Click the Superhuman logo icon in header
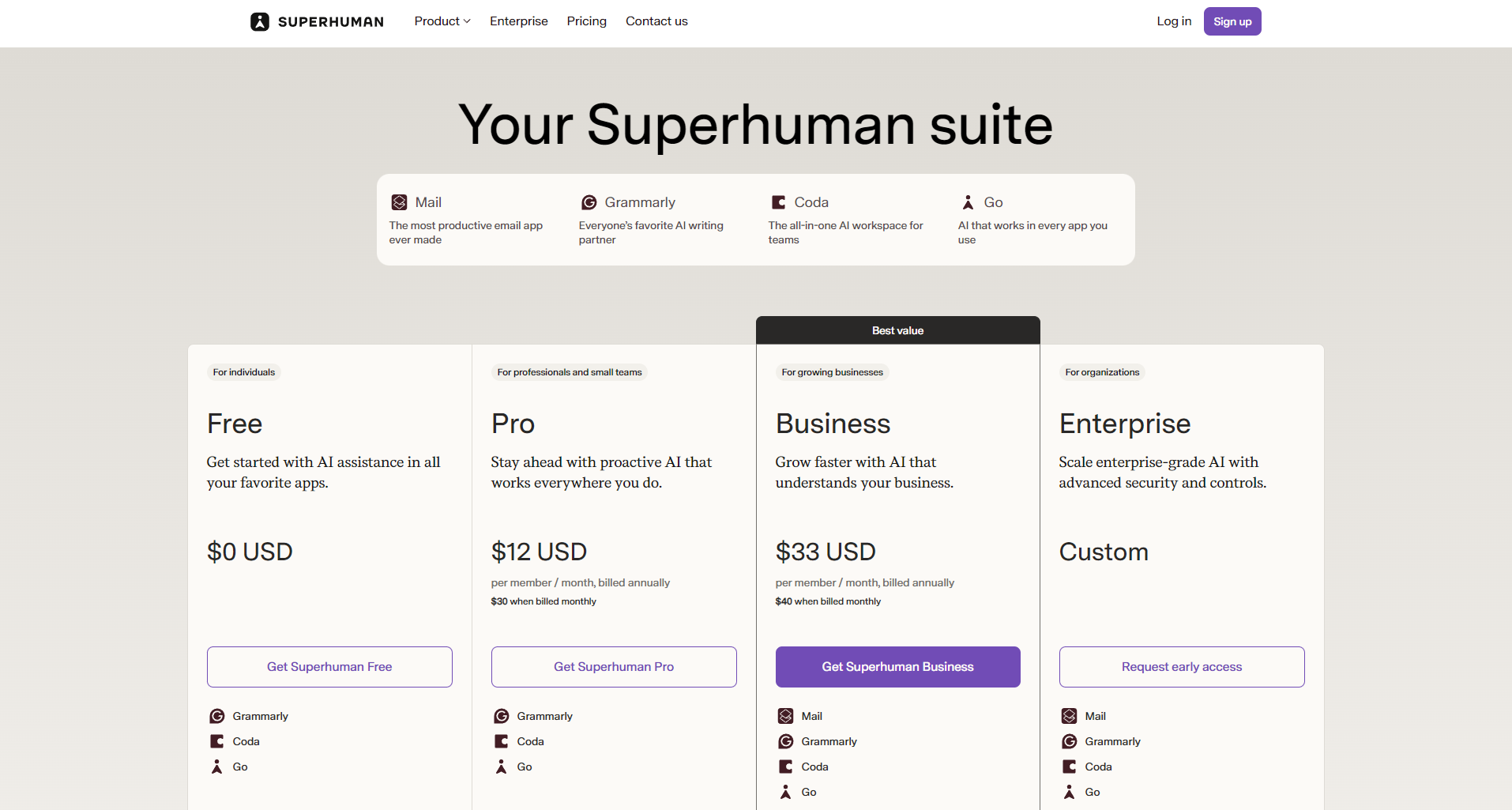This screenshot has height=810, width=1512. coord(260,22)
